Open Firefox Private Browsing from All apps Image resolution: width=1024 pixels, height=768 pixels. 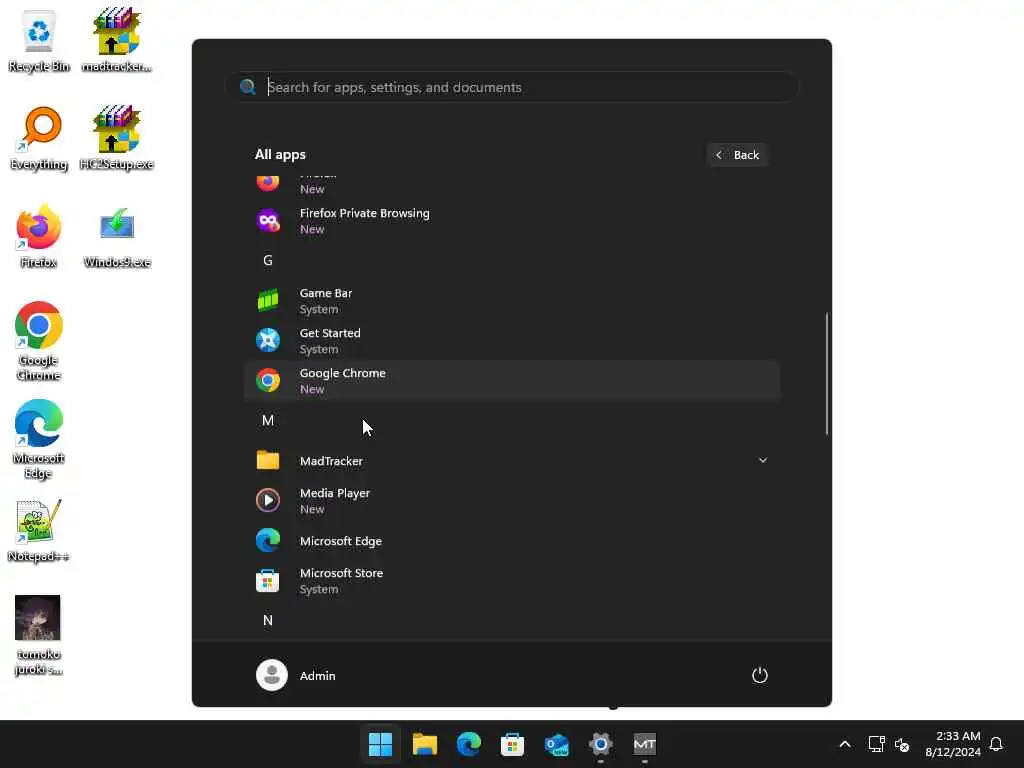tap(512, 221)
